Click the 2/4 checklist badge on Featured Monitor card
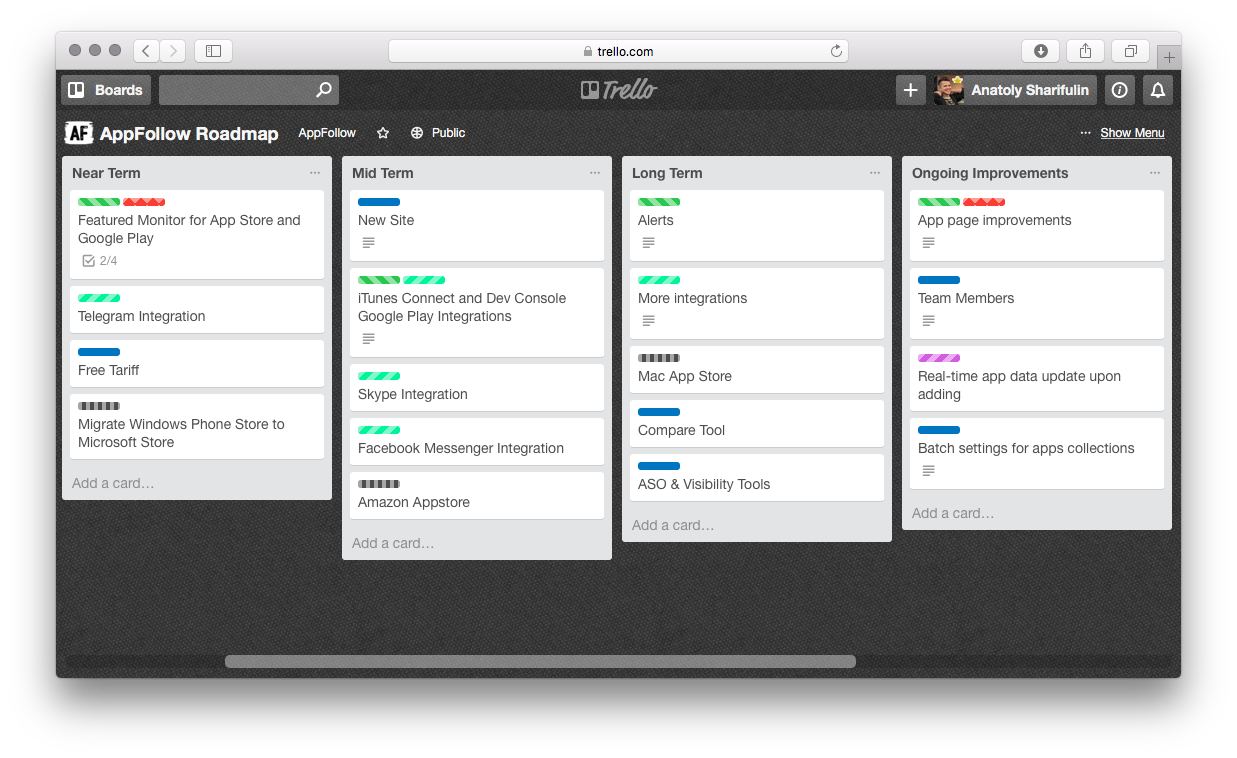This screenshot has height=758, width=1237. point(99,261)
